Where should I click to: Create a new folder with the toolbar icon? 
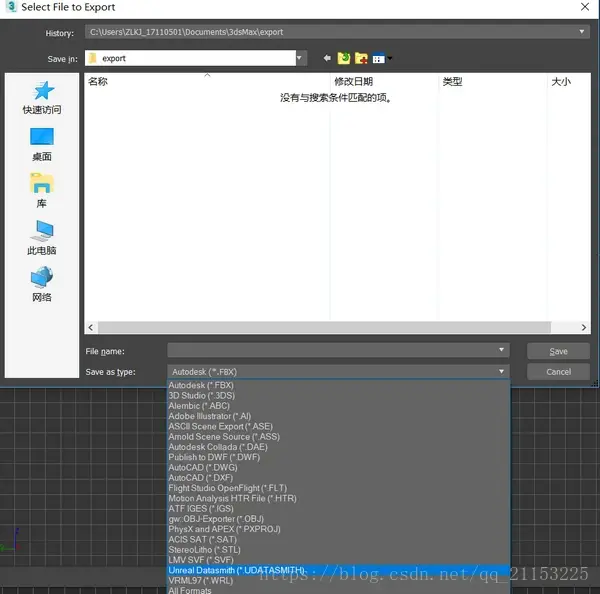[x=361, y=58]
